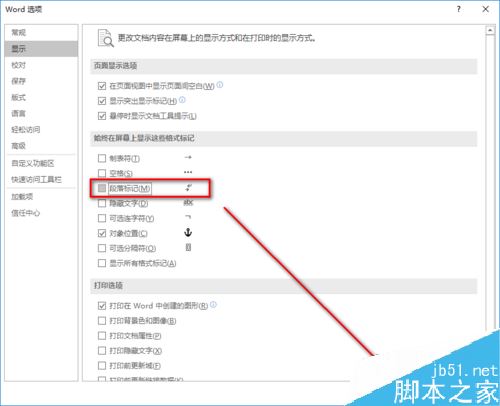
Task: Click info icon beside 打印在 Word 中创建的图形(R)
Action: click(213, 304)
